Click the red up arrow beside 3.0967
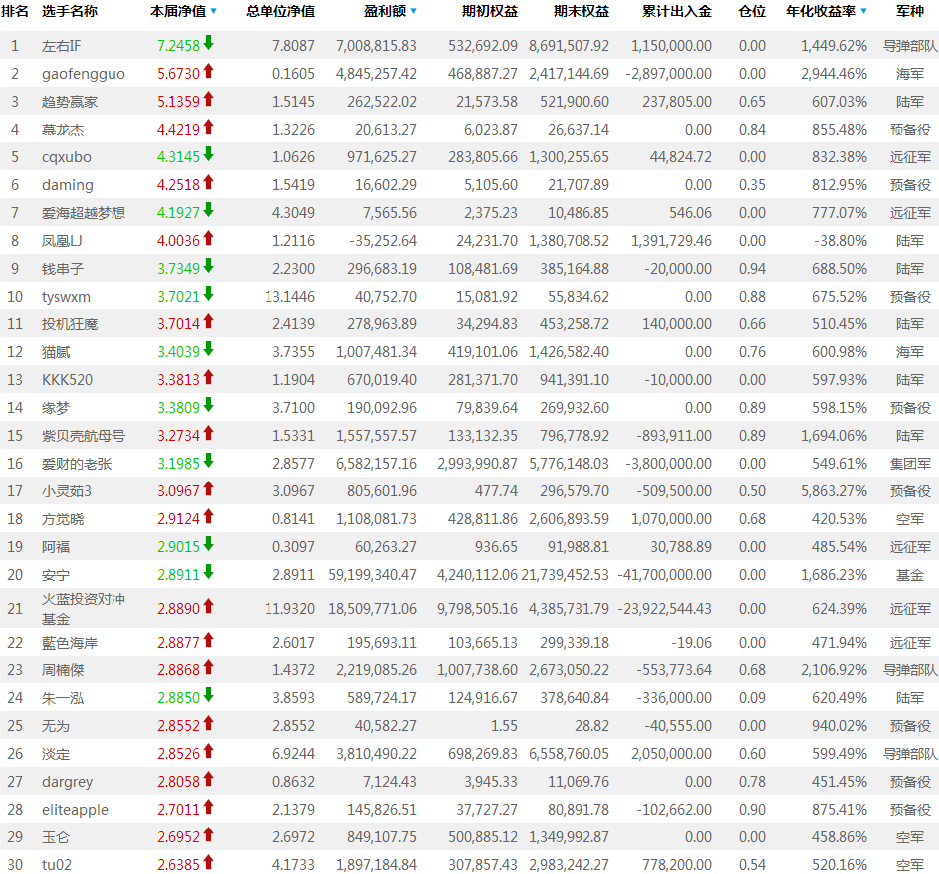Image resolution: width=939 pixels, height=874 pixels. pyautogui.click(x=208, y=488)
